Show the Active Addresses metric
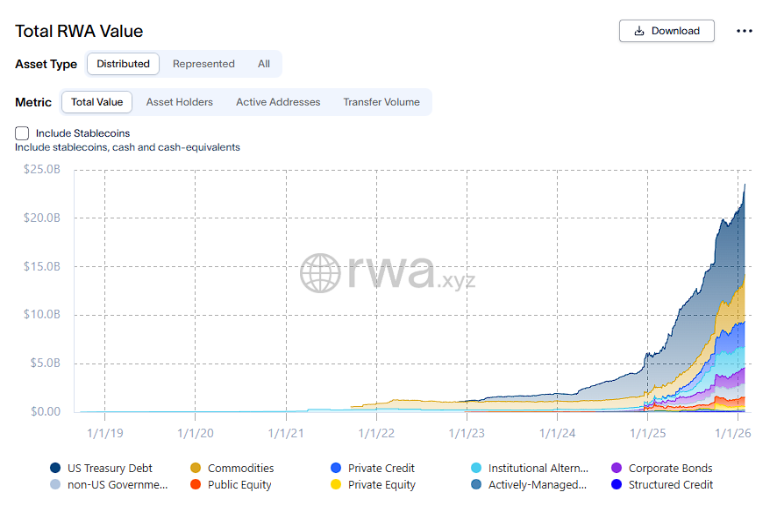773x524 pixels. (x=278, y=102)
